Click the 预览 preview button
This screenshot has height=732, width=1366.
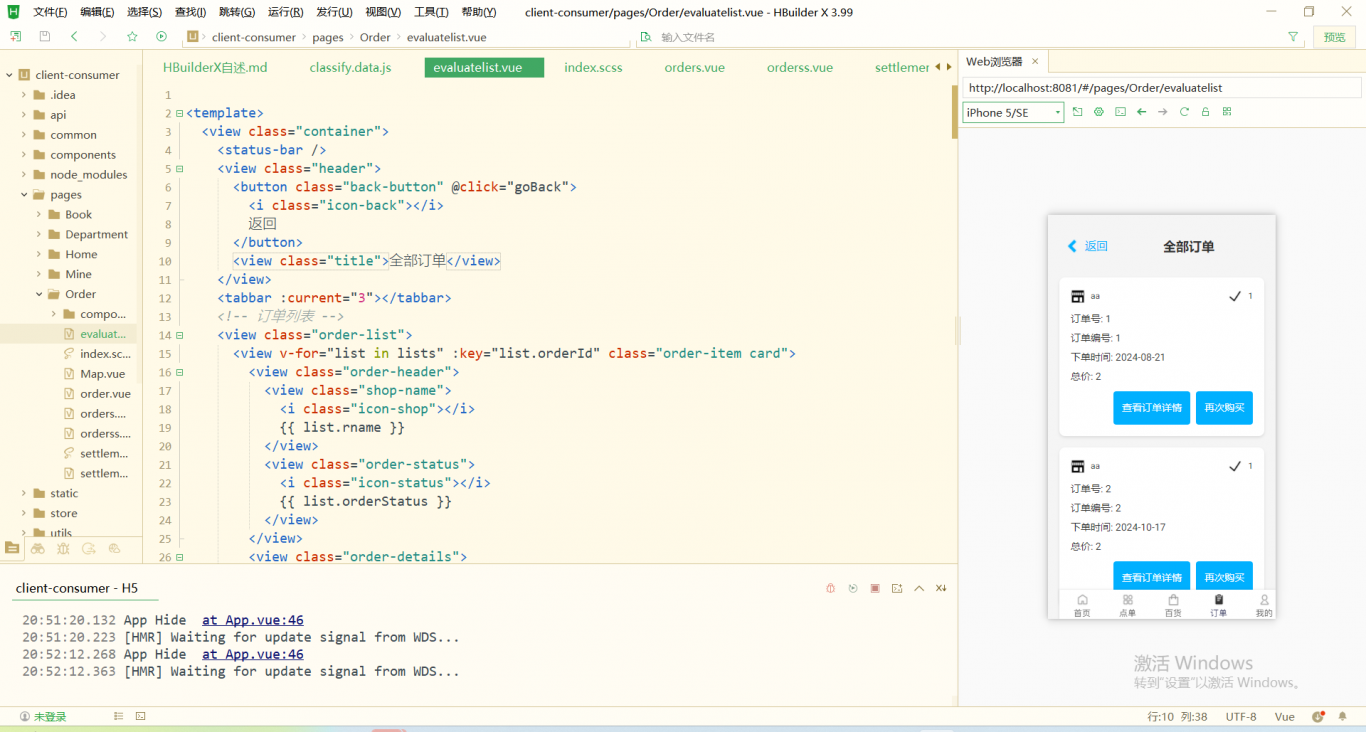[1334, 37]
